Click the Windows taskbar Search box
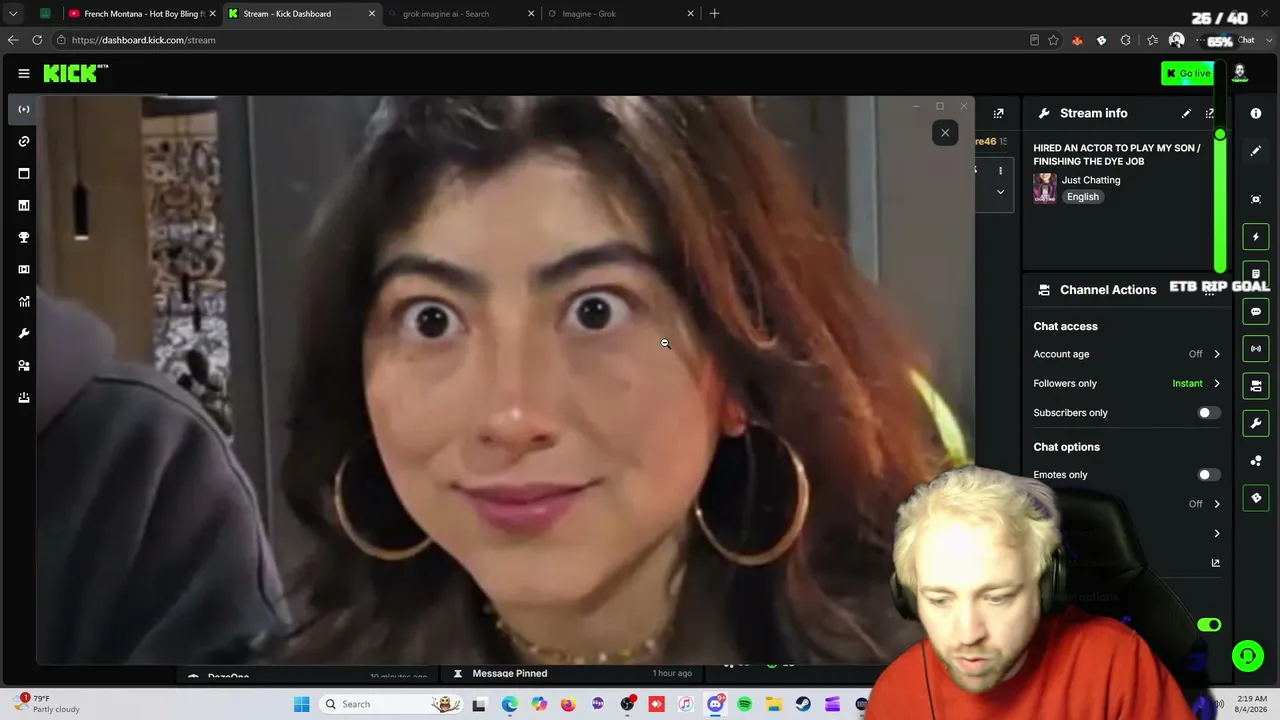Viewport: 1280px width, 720px height. (390, 704)
